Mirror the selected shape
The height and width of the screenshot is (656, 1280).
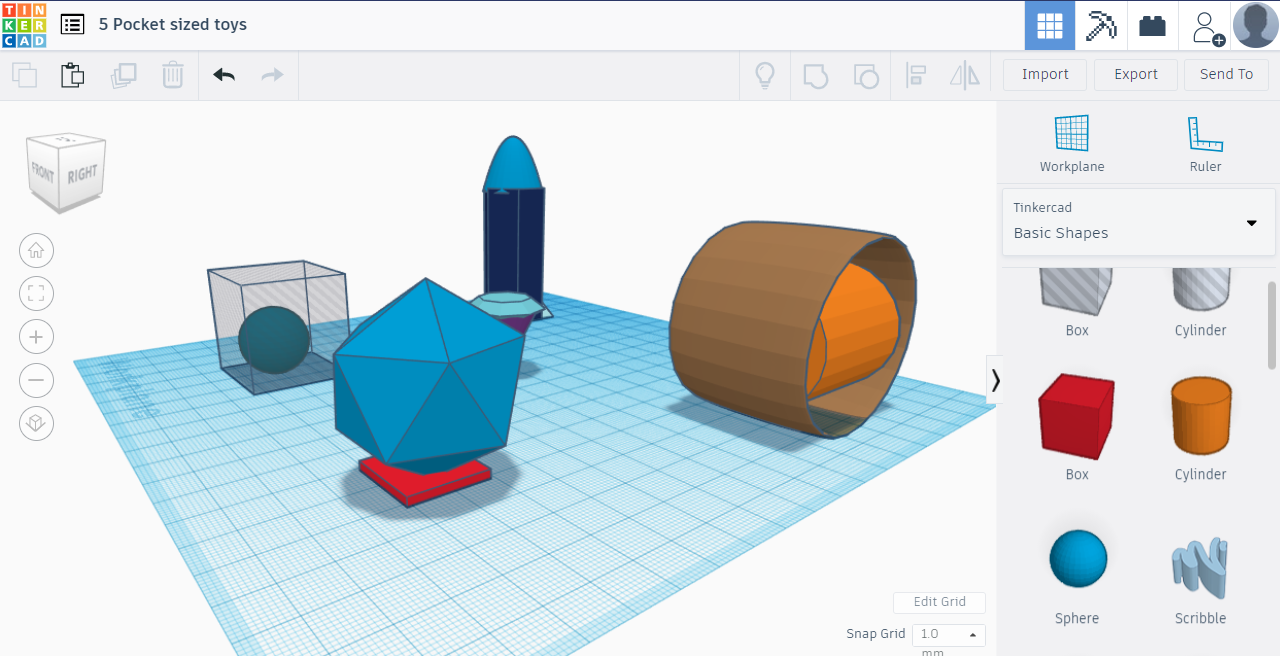(x=964, y=74)
